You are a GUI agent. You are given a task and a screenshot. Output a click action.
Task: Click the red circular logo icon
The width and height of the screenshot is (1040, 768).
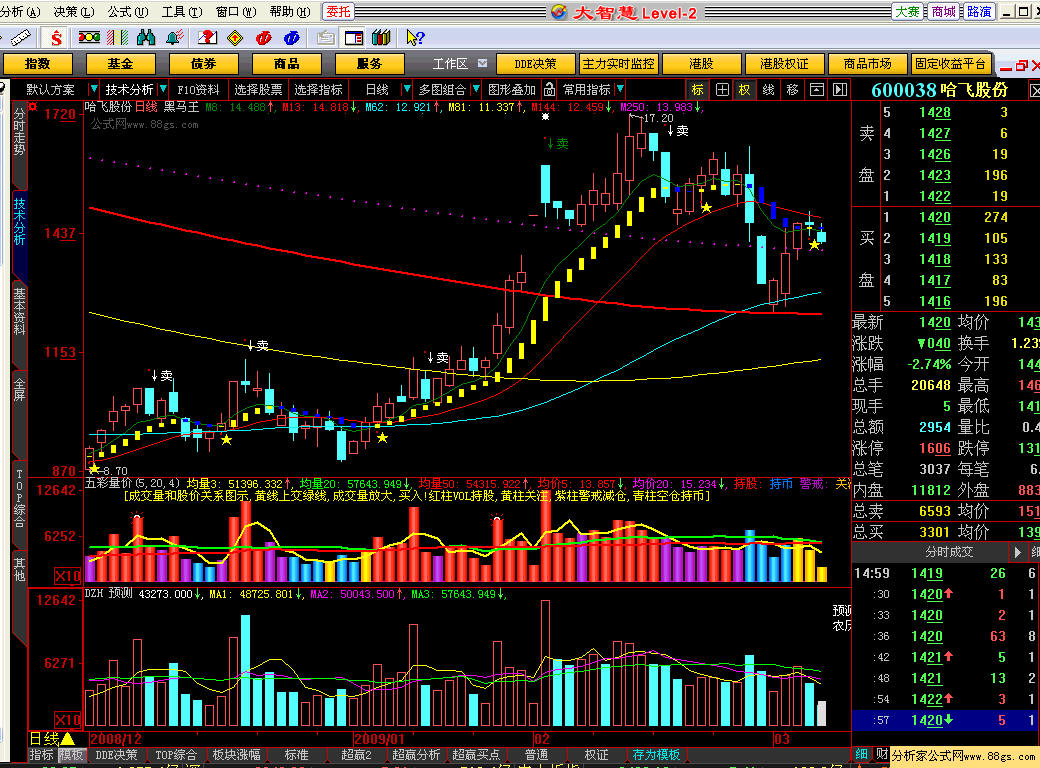(263, 38)
